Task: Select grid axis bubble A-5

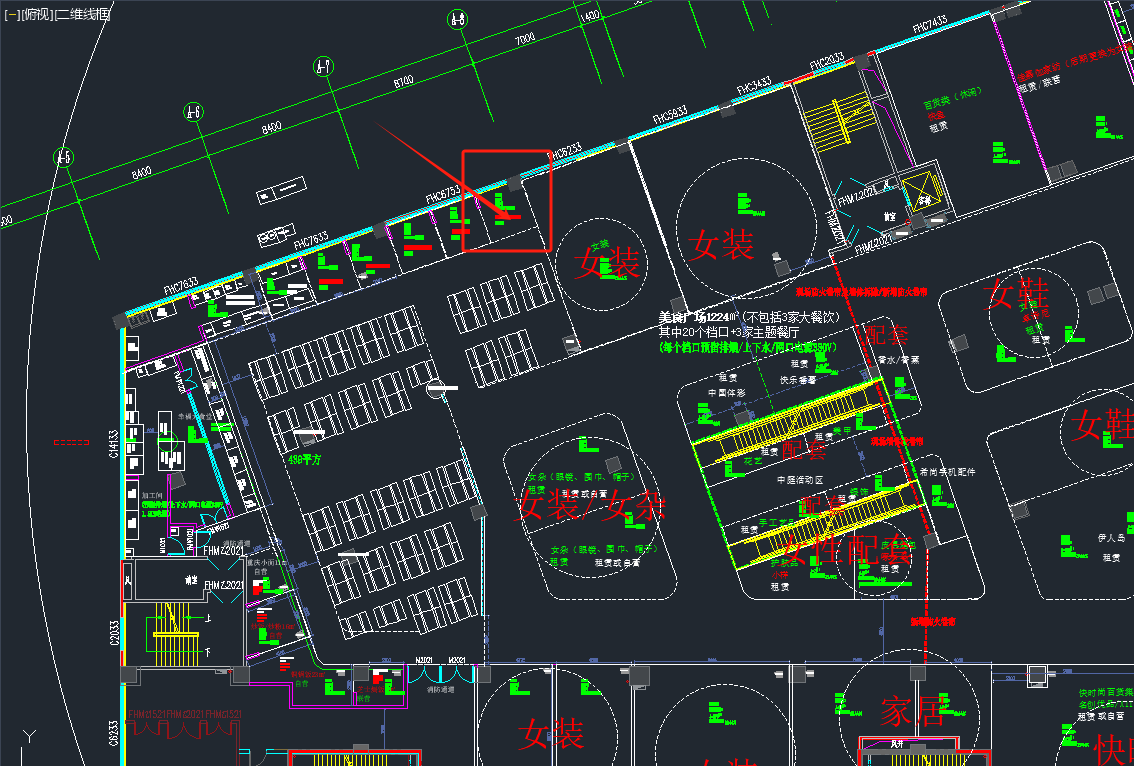Action: [x=64, y=157]
